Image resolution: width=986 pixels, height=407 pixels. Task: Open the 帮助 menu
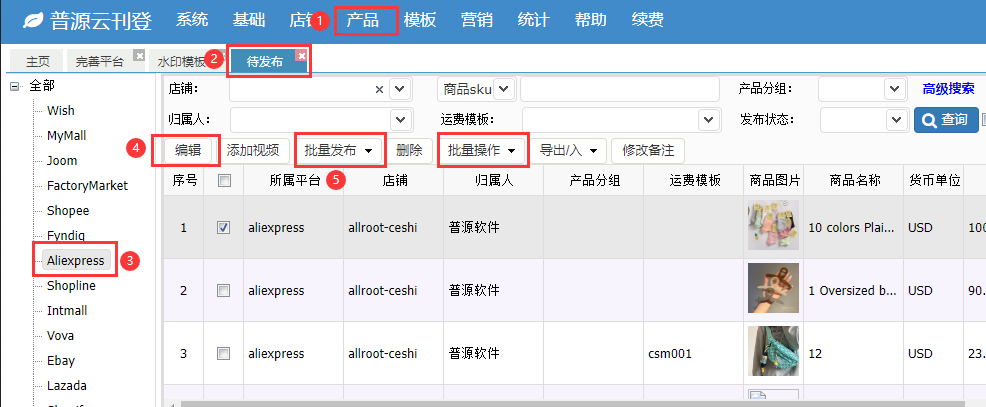pos(590,20)
